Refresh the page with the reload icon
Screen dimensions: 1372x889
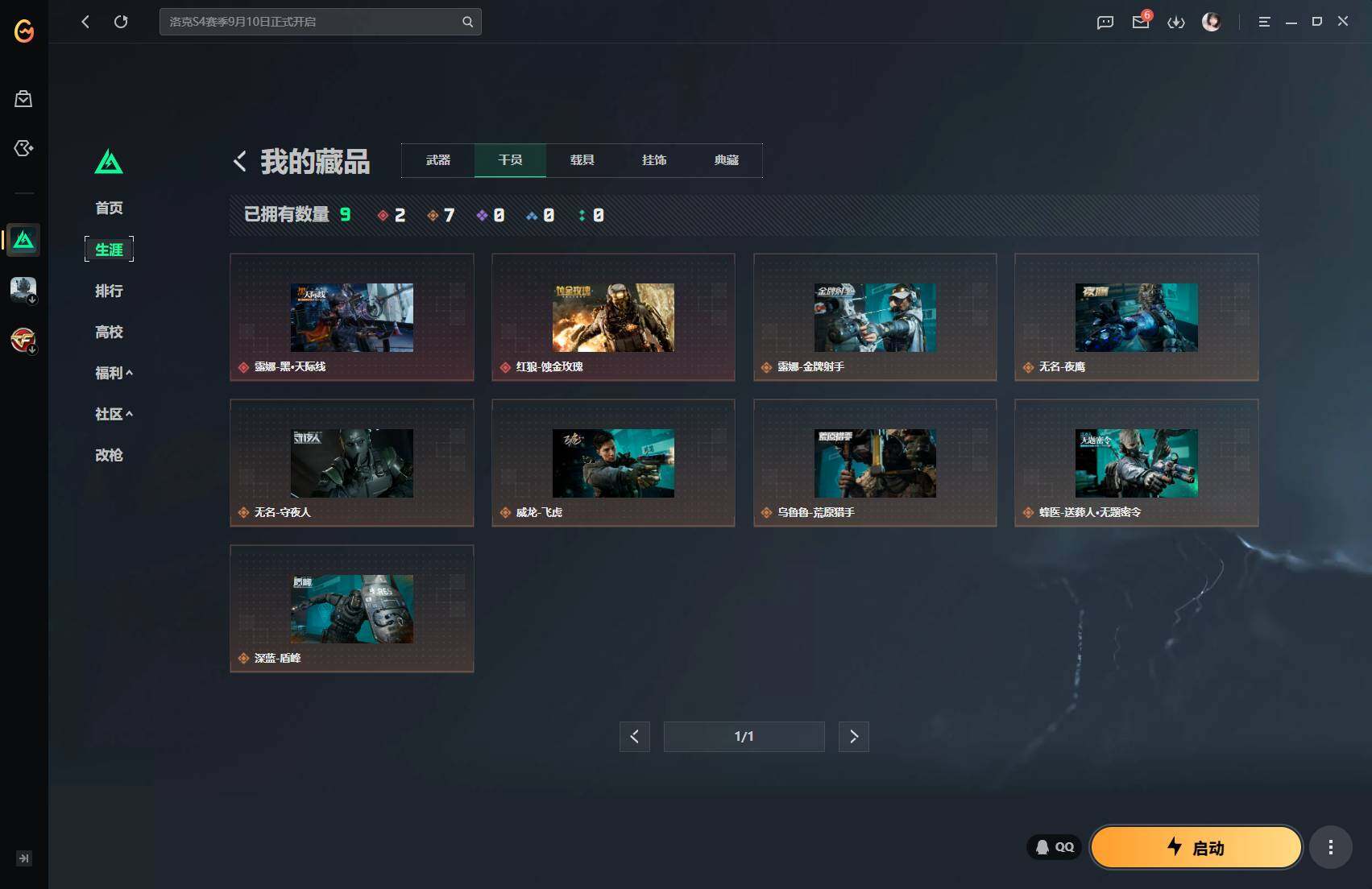(121, 22)
